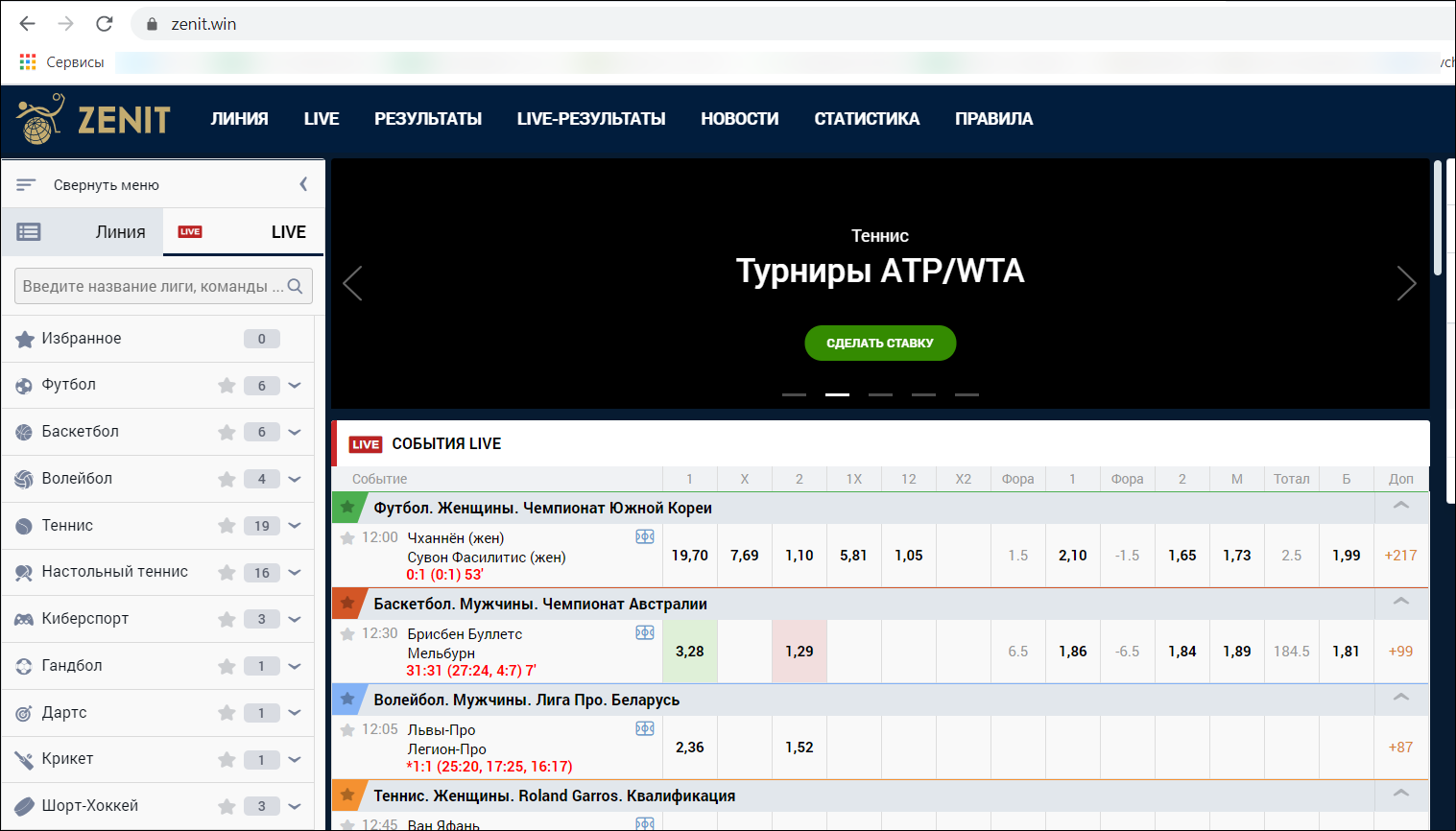Favorite the Брисбен Буллетс match star

pyautogui.click(x=347, y=633)
